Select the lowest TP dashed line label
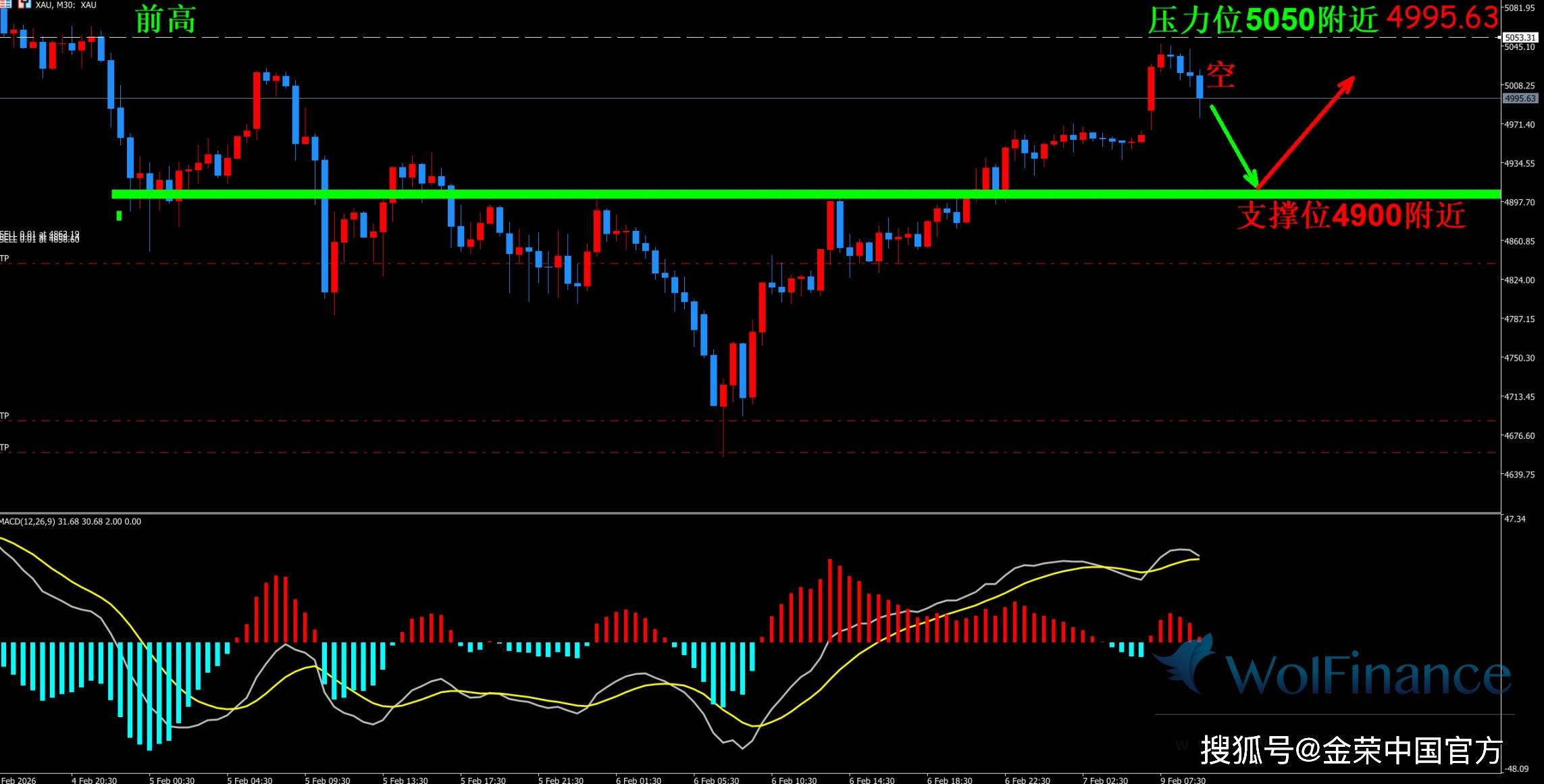 [x=5, y=448]
